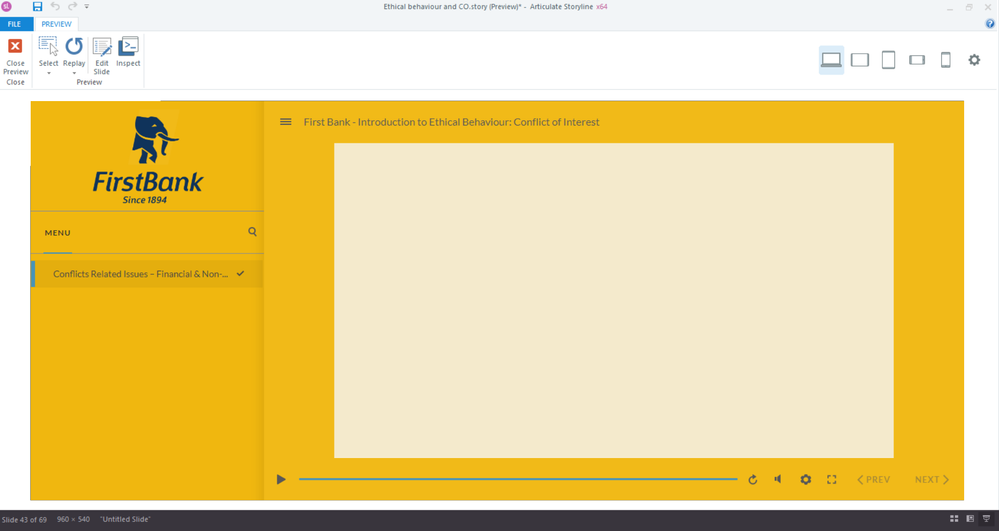Toggle full screen in the player

click(x=831, y=479)
